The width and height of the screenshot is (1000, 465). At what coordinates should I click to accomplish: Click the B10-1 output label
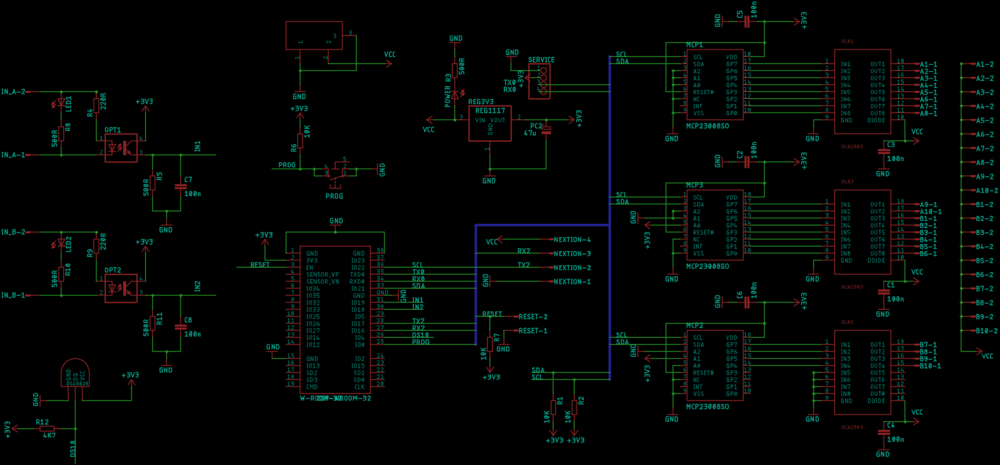click(x=930, y=366)
